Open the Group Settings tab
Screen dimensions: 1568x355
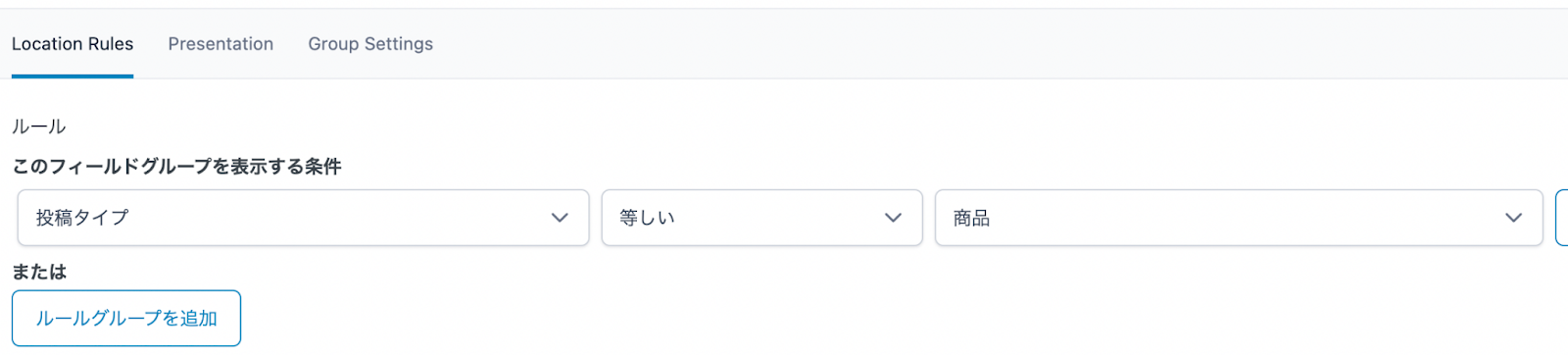tap(370, 44)
